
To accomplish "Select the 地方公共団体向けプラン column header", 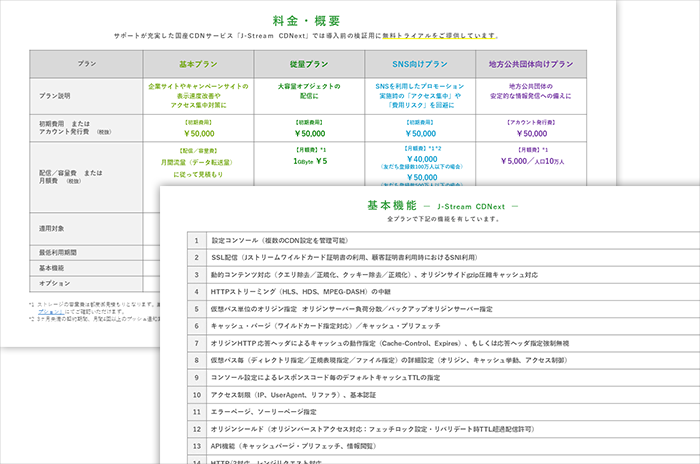I will (531, 64).
